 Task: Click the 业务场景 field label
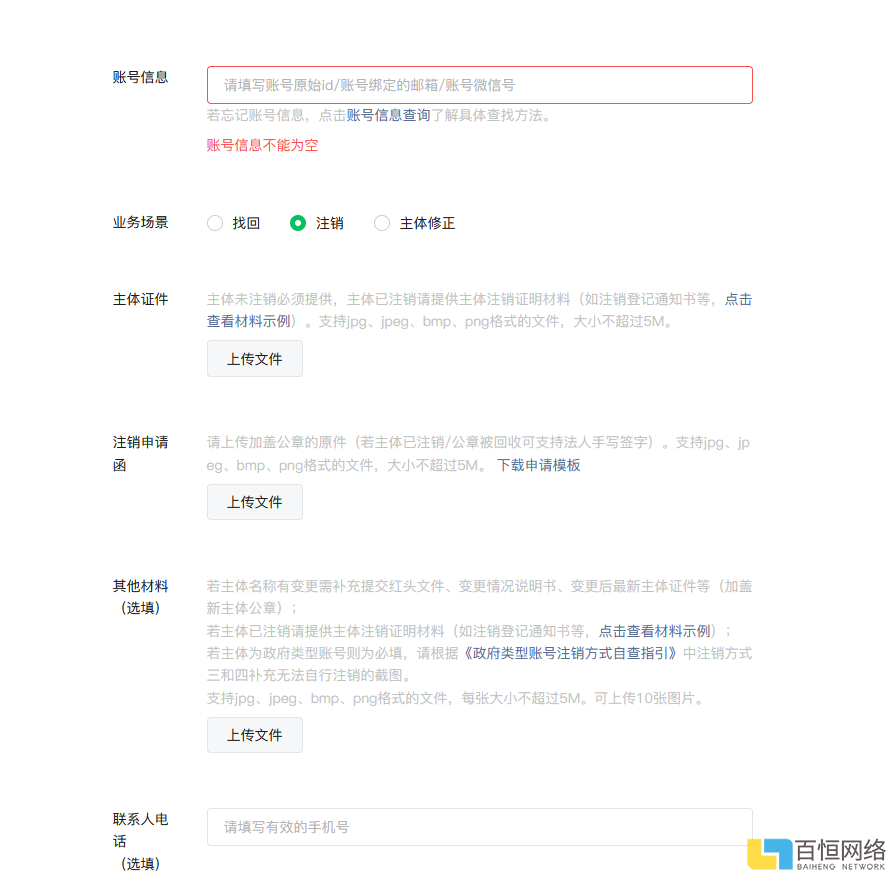(x=140, y=223)
